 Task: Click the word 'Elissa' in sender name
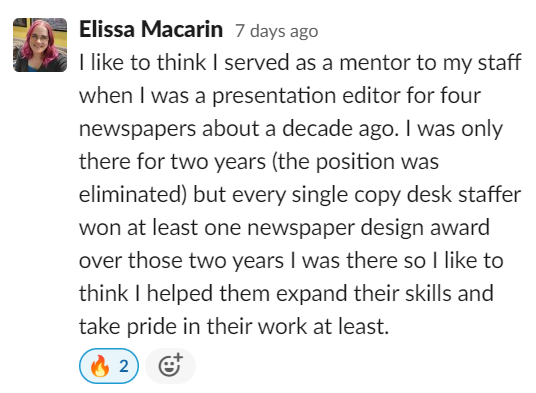107,29
